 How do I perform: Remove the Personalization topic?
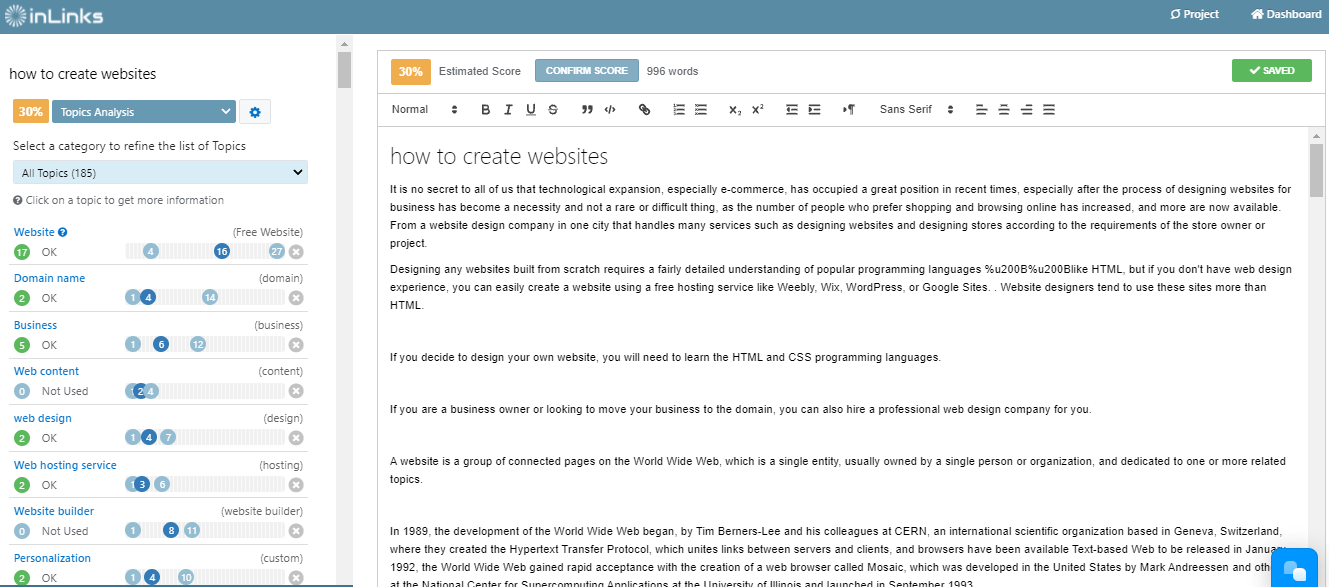click(x=296, y=578)
